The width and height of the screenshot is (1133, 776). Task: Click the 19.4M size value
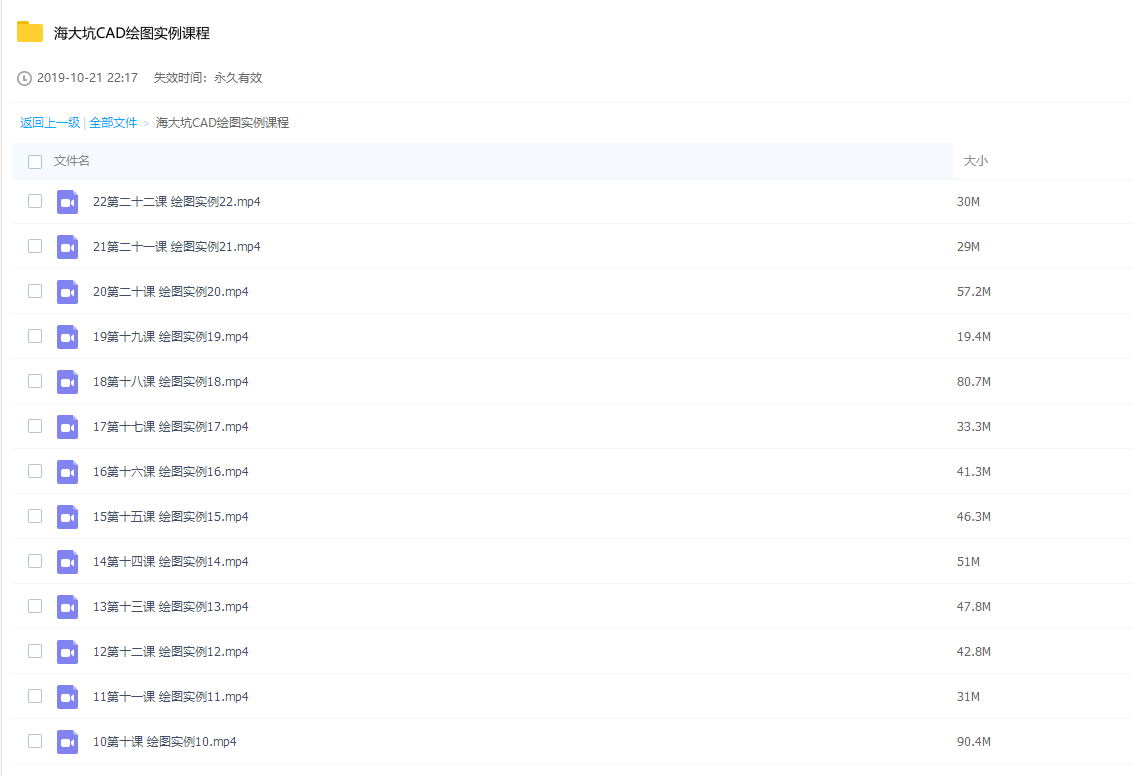(x=973, y=337)
